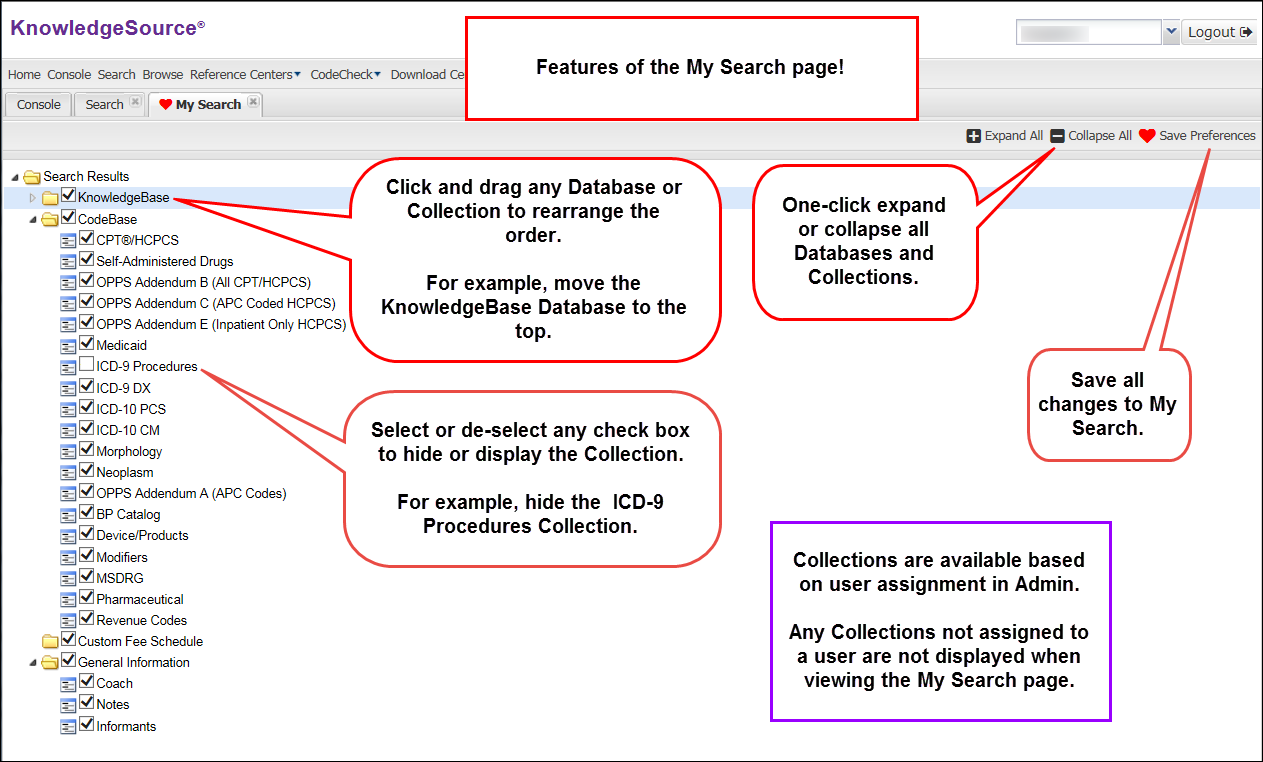
Task: Collapse the General Information tree node
Action: point(33,662)
